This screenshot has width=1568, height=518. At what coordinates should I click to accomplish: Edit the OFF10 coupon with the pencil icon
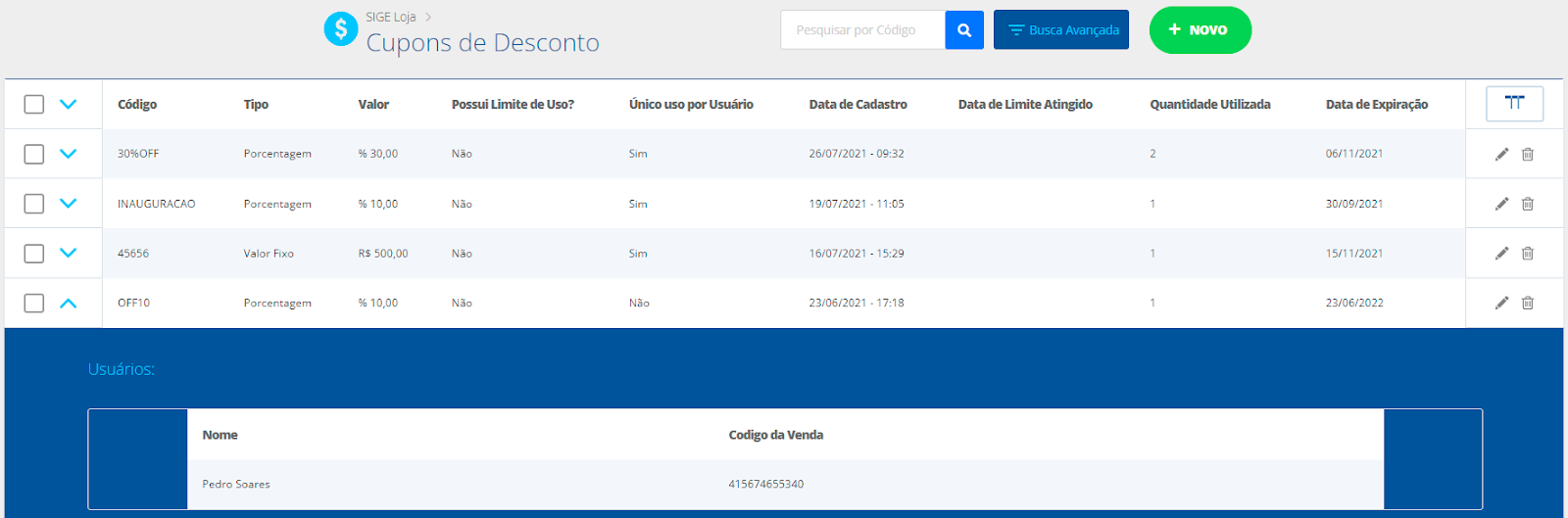(x=1501, y=303)
